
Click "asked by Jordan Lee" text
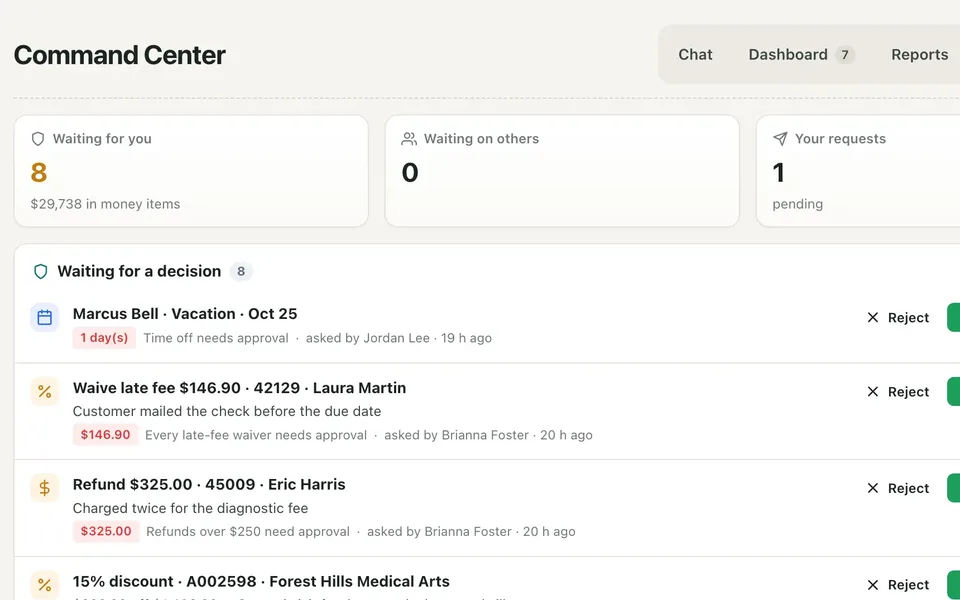[367, 338]
